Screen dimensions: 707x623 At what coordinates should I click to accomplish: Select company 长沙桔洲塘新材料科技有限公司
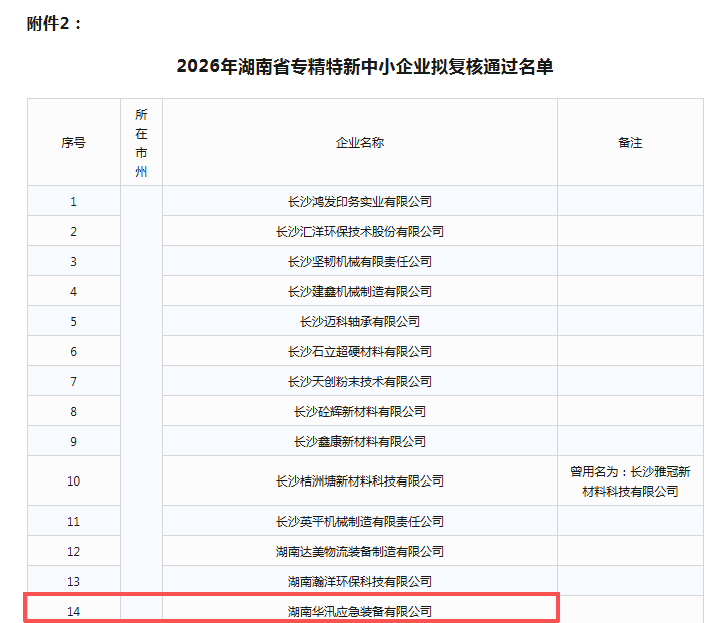[360, 481]
